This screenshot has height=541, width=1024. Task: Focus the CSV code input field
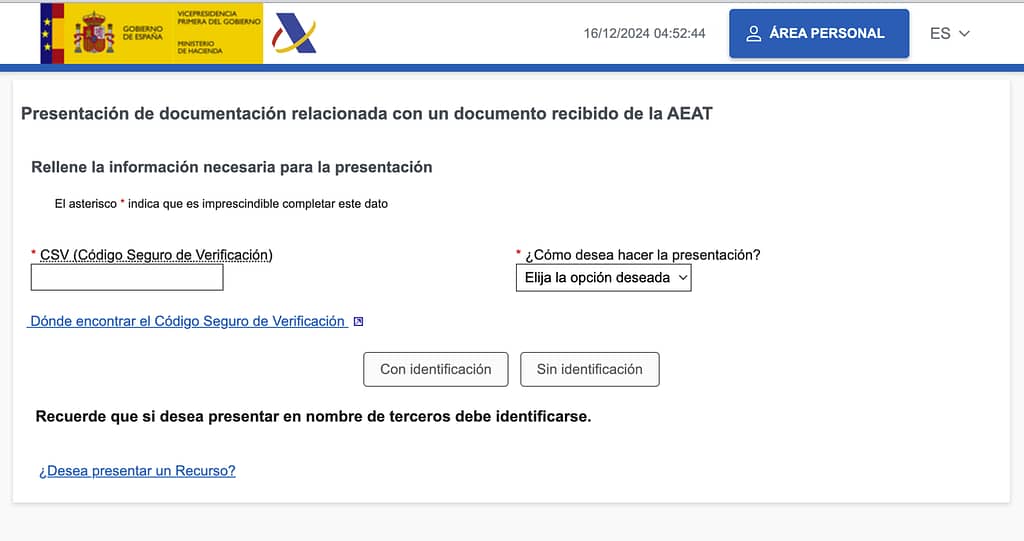[127, 277]
